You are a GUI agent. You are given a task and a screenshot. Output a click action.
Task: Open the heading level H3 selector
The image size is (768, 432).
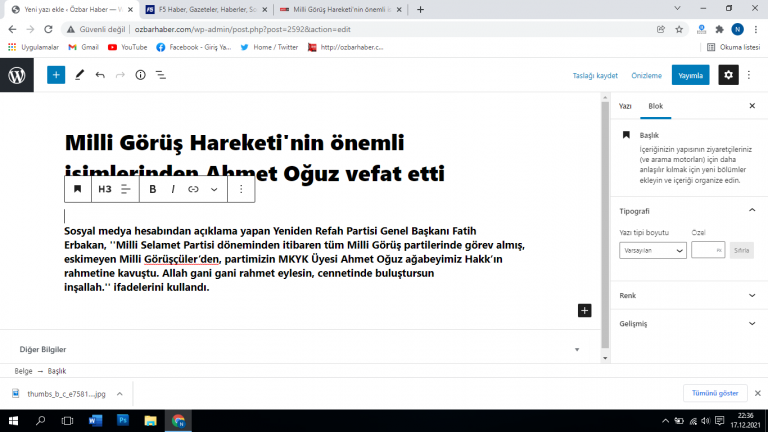105,189
